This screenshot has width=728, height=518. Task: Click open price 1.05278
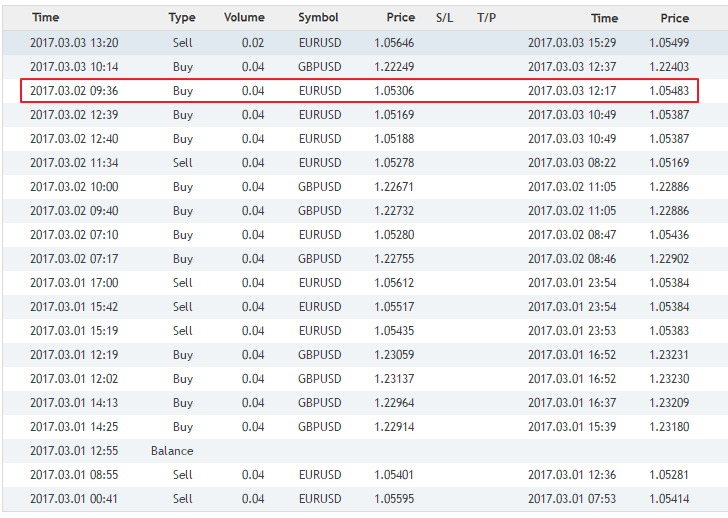tap(394, 163)
